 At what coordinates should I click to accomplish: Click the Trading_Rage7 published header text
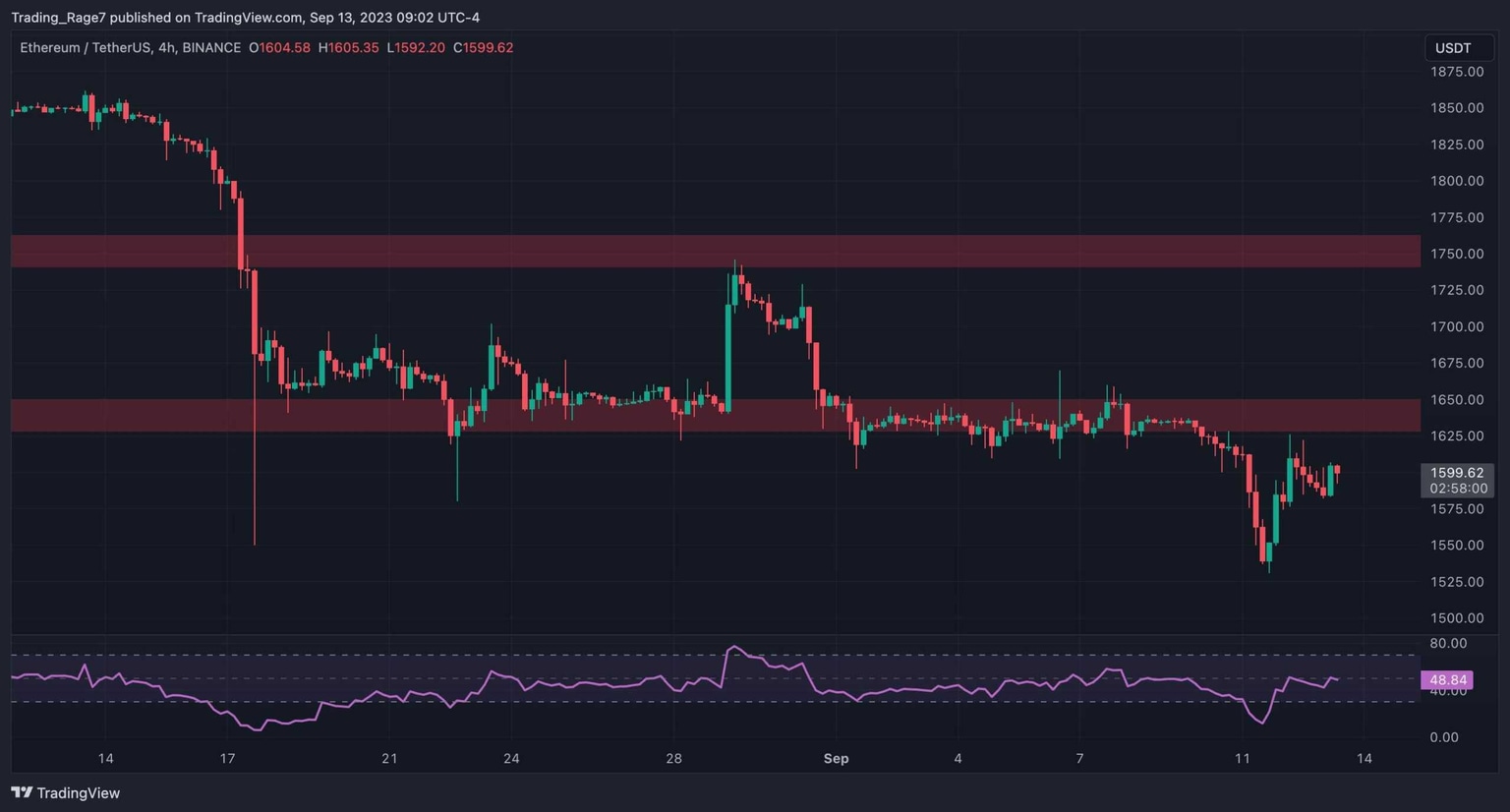click(246, 17)
